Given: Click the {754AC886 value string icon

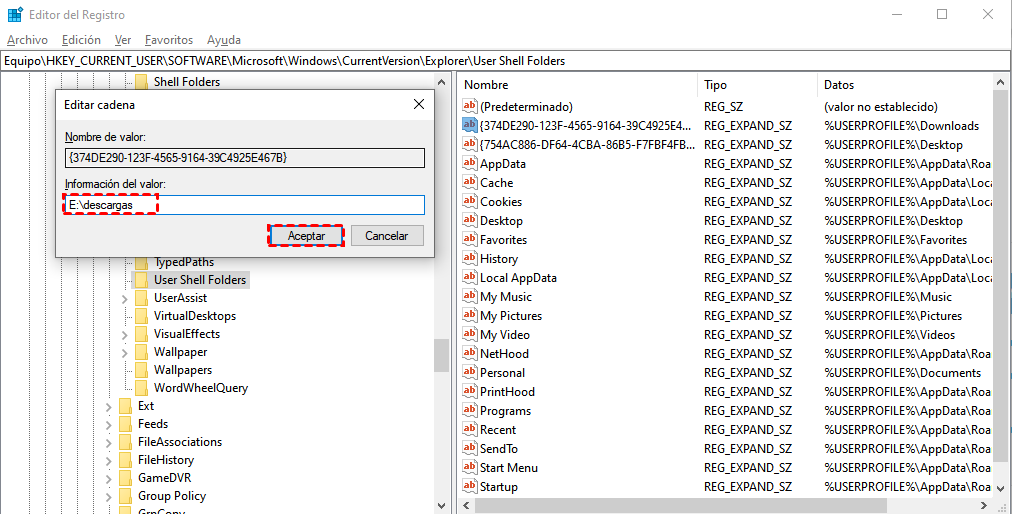Looking at the screenshot, I should pyautogui.click(x=470, y=144).
